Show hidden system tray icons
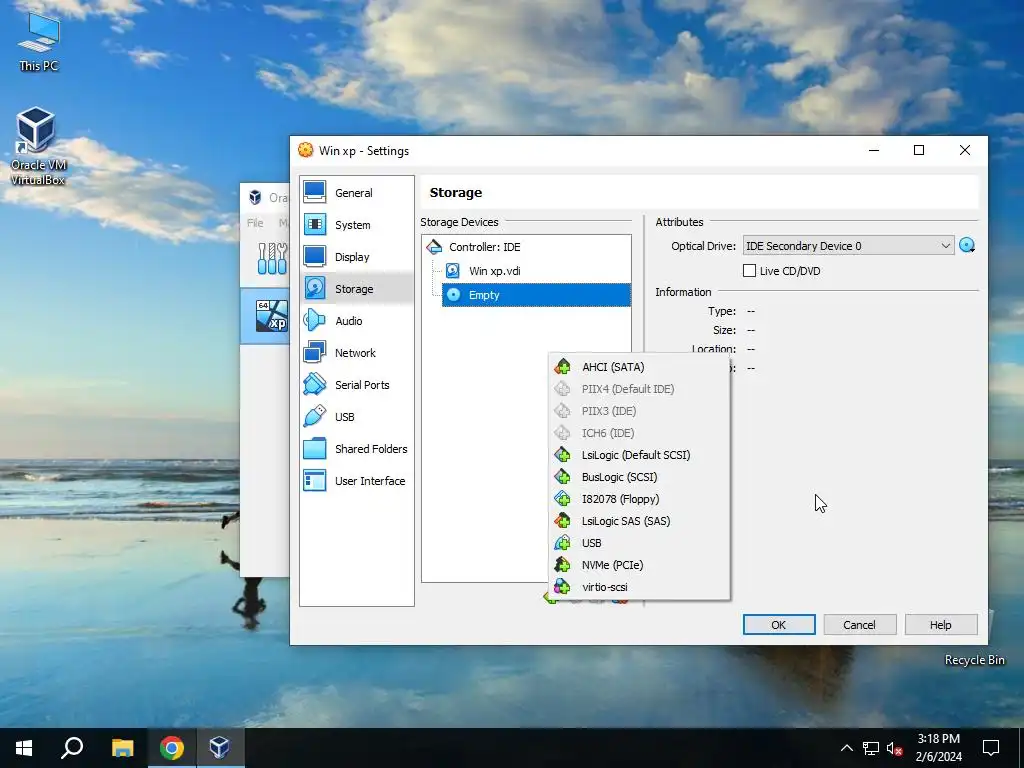This screenshot has height=768, width=1024. (846, 748)
